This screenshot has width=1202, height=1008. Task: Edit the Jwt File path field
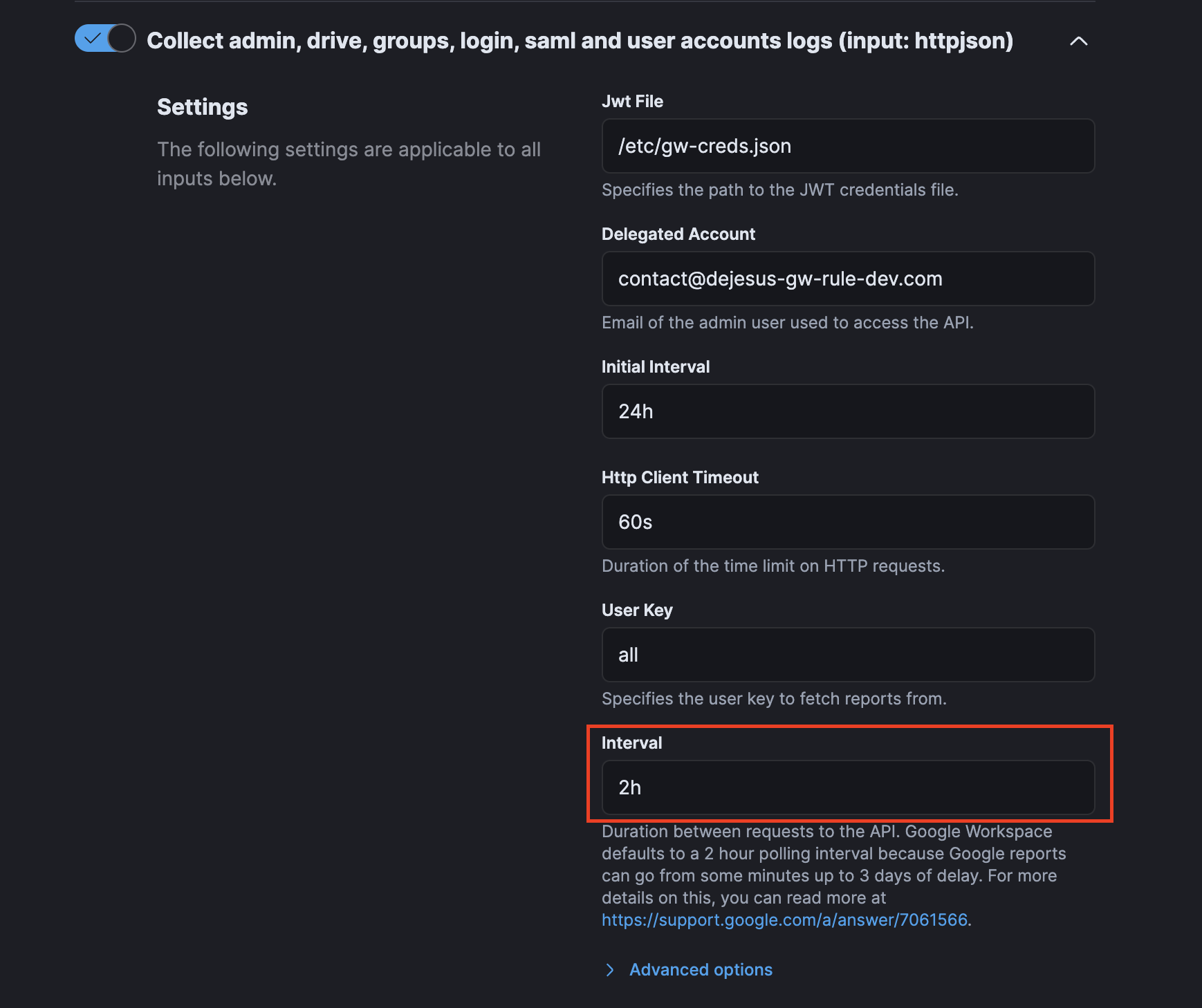(x=848, y=146)
